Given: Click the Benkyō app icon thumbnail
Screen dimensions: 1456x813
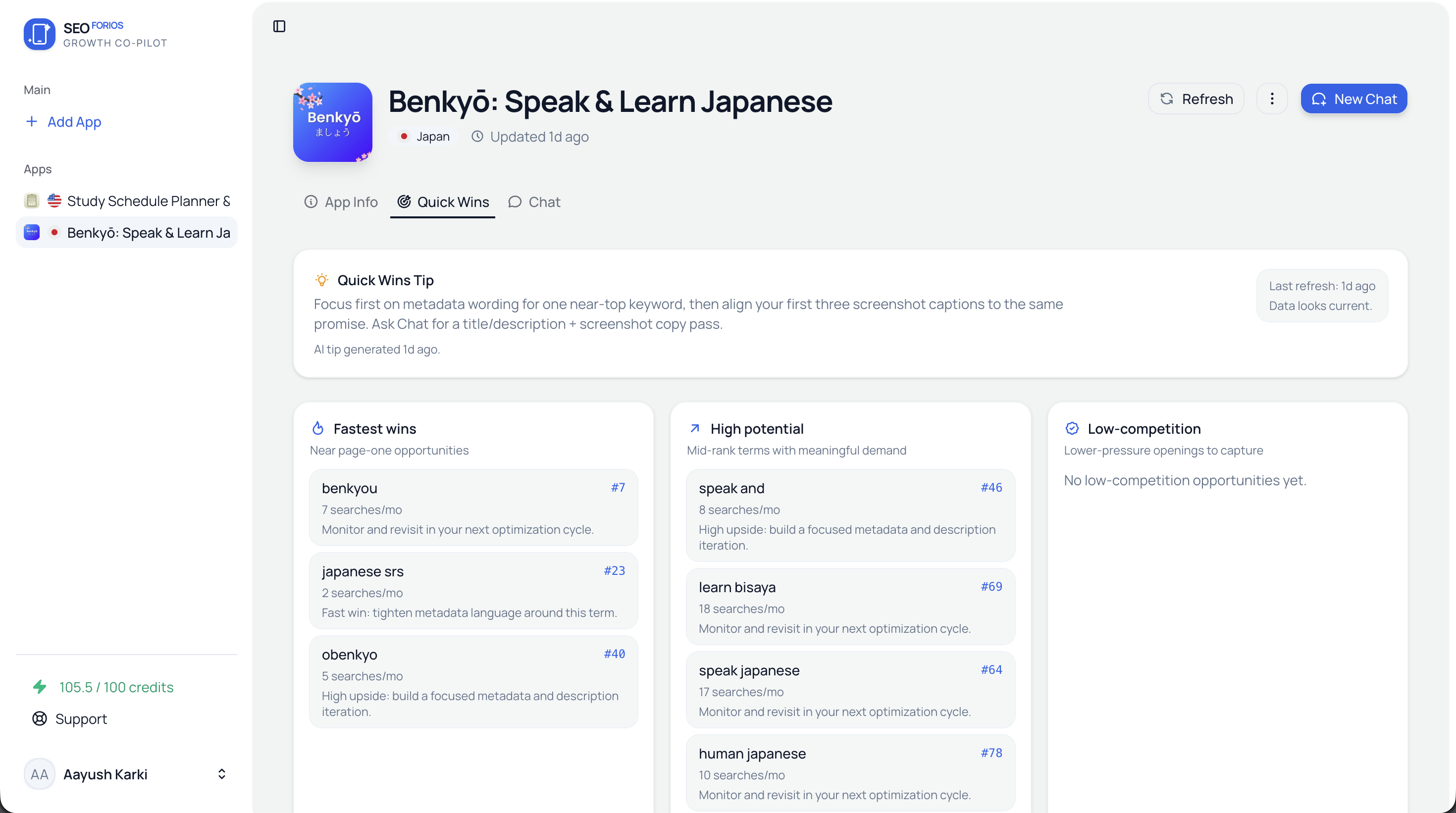Looking at the screenshot, I should (x=332, y=122).
